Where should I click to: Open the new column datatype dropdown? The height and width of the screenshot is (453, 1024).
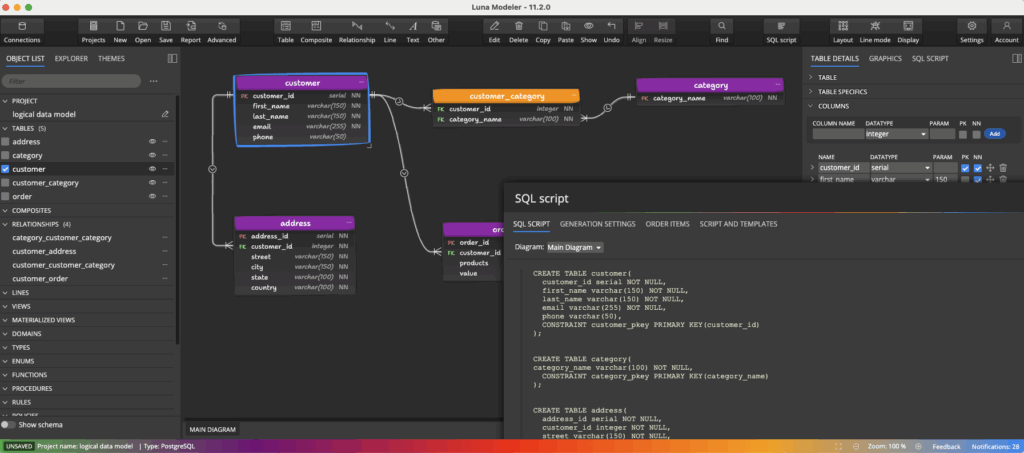[x=896, y=134]
